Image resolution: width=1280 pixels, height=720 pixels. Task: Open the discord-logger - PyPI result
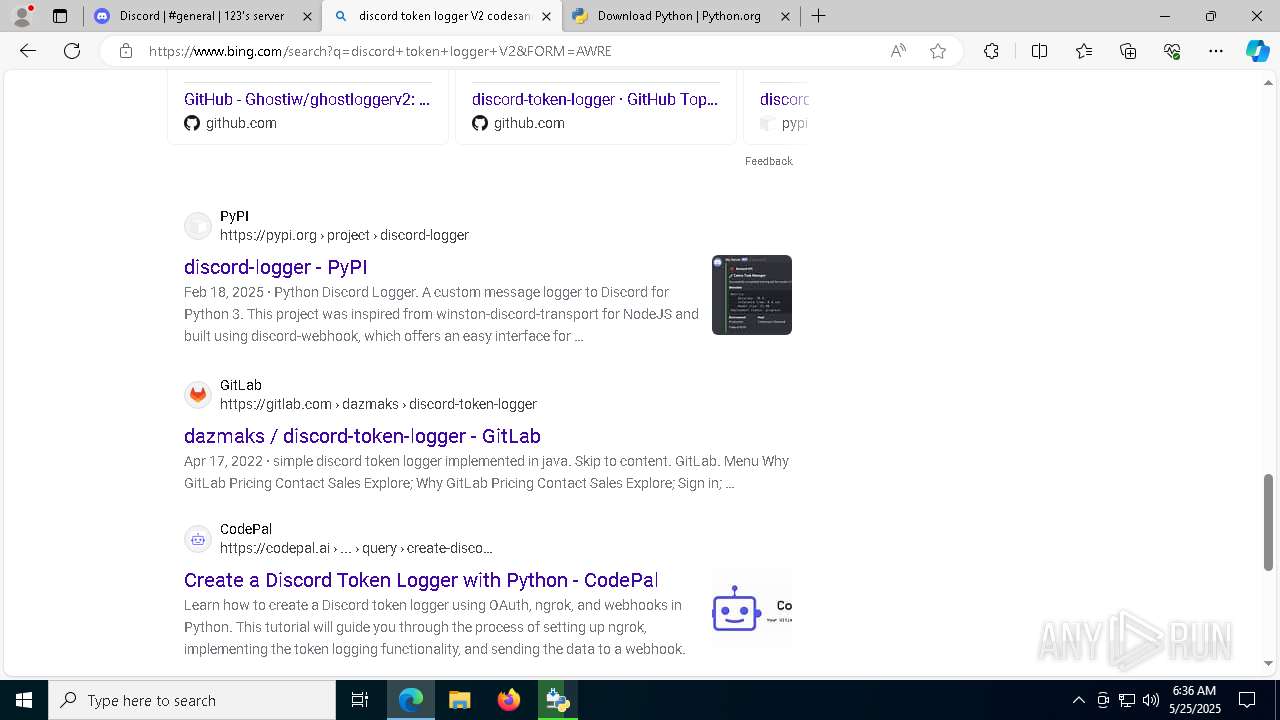tap(276, 267)
